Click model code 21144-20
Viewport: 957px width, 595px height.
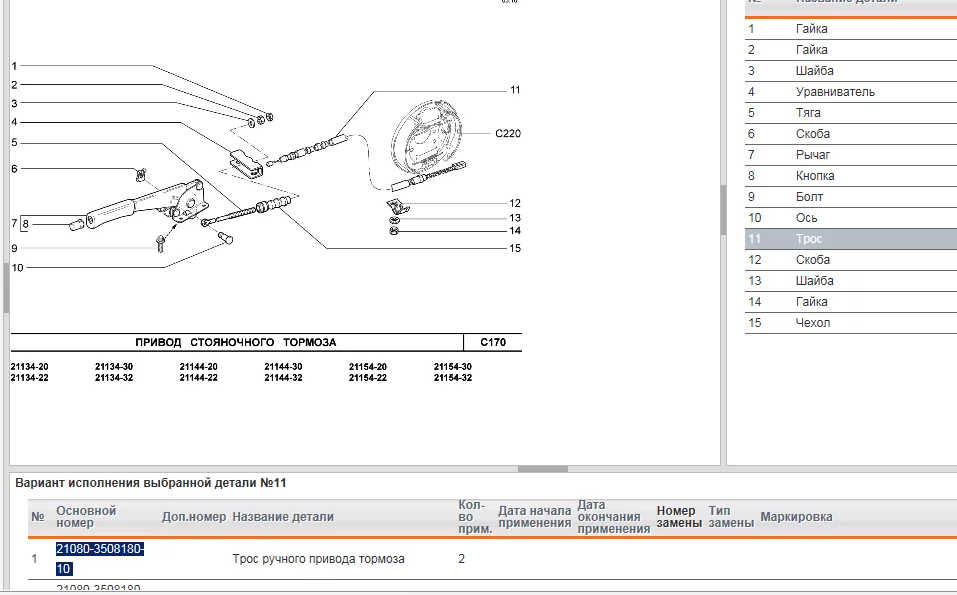tap(198, 367)
